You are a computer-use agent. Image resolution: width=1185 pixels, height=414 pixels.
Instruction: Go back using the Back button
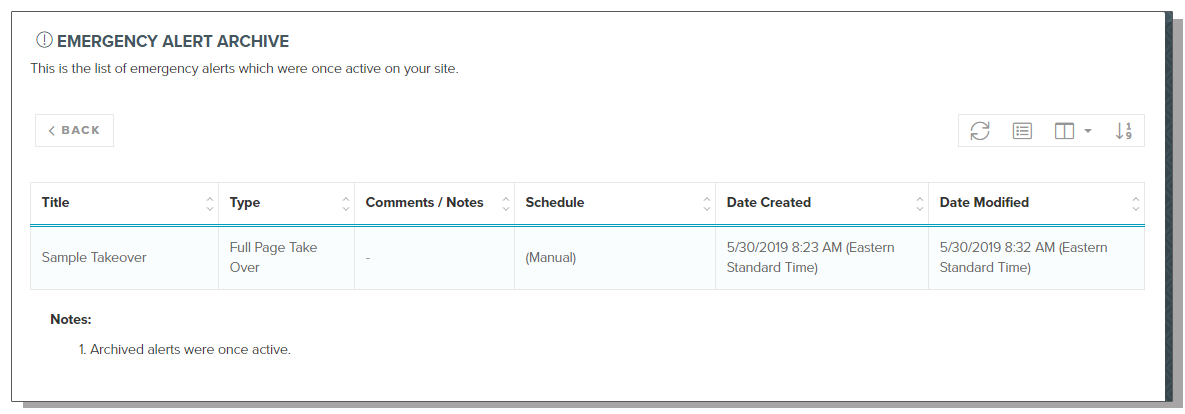coord(75,131)
